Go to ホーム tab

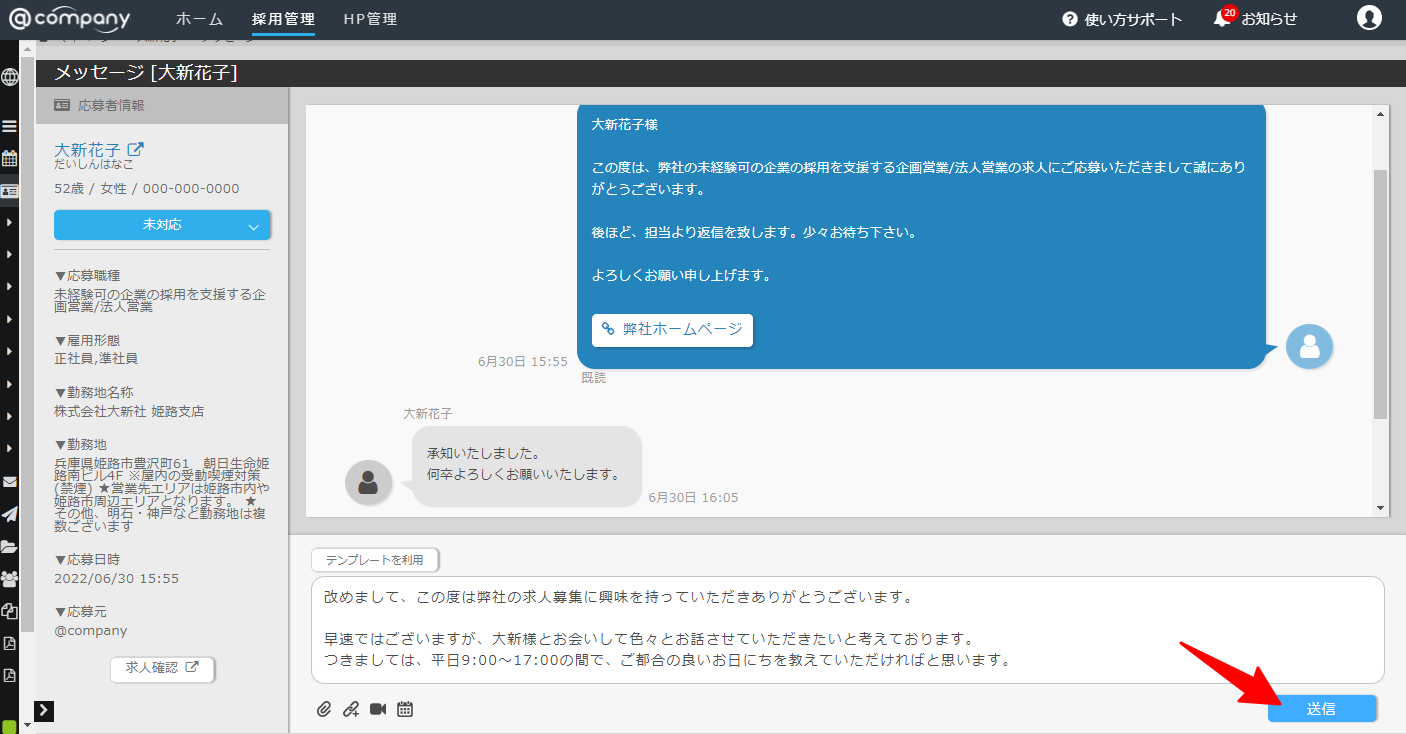pyautogui.click(x=199, y=19)
